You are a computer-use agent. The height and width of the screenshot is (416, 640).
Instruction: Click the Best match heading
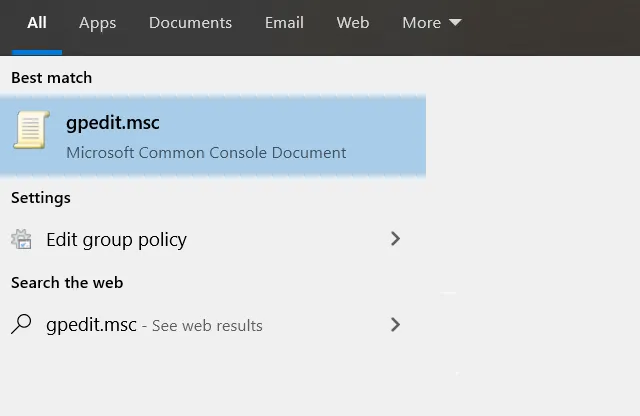[51, 78]
